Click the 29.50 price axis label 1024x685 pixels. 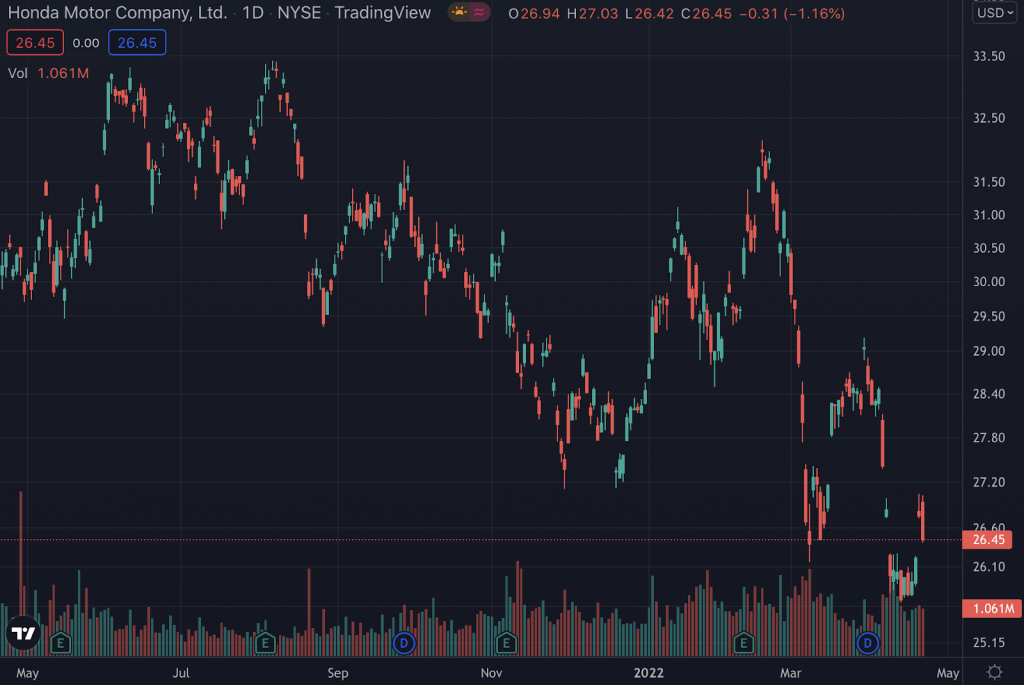pos(989,316)
